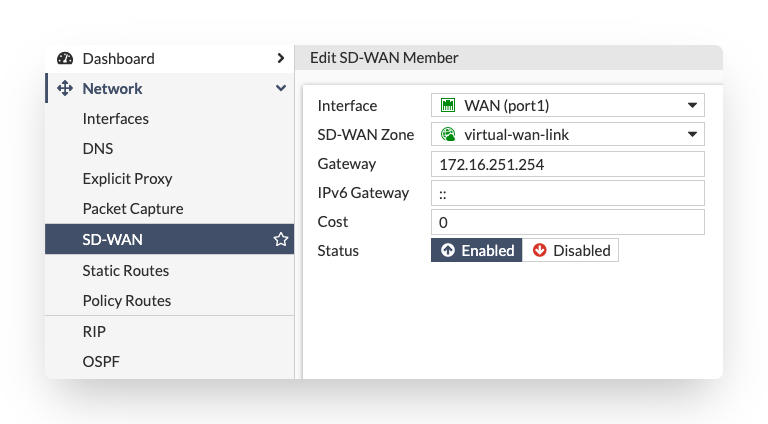
Task: Click the up-arrow icon on Enabled
Action: point(447,250)
